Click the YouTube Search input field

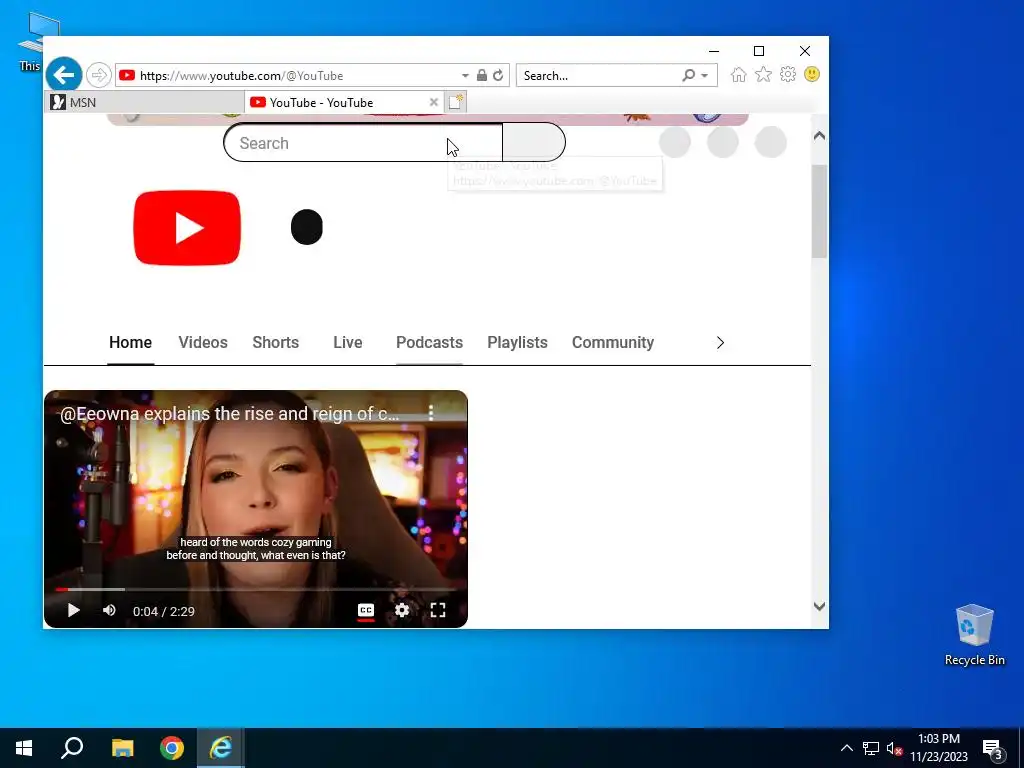point(363,142)
